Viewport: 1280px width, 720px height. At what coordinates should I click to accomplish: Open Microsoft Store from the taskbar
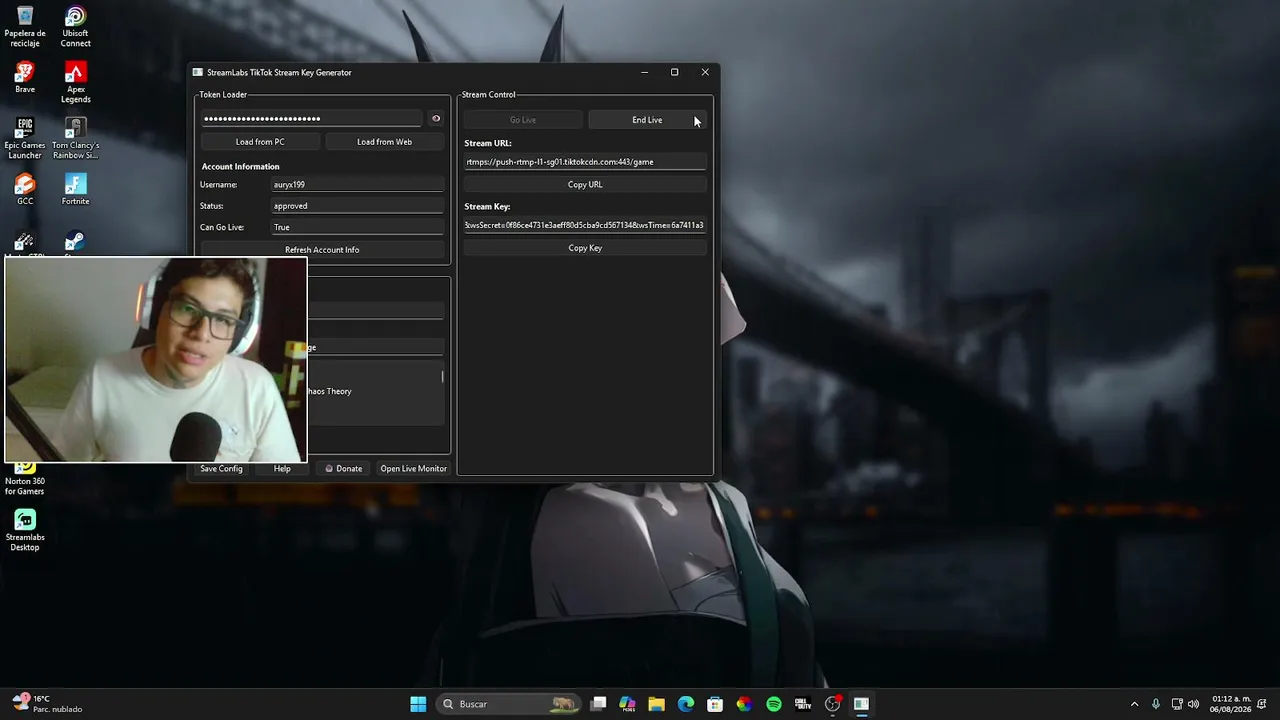click(715, 704)
